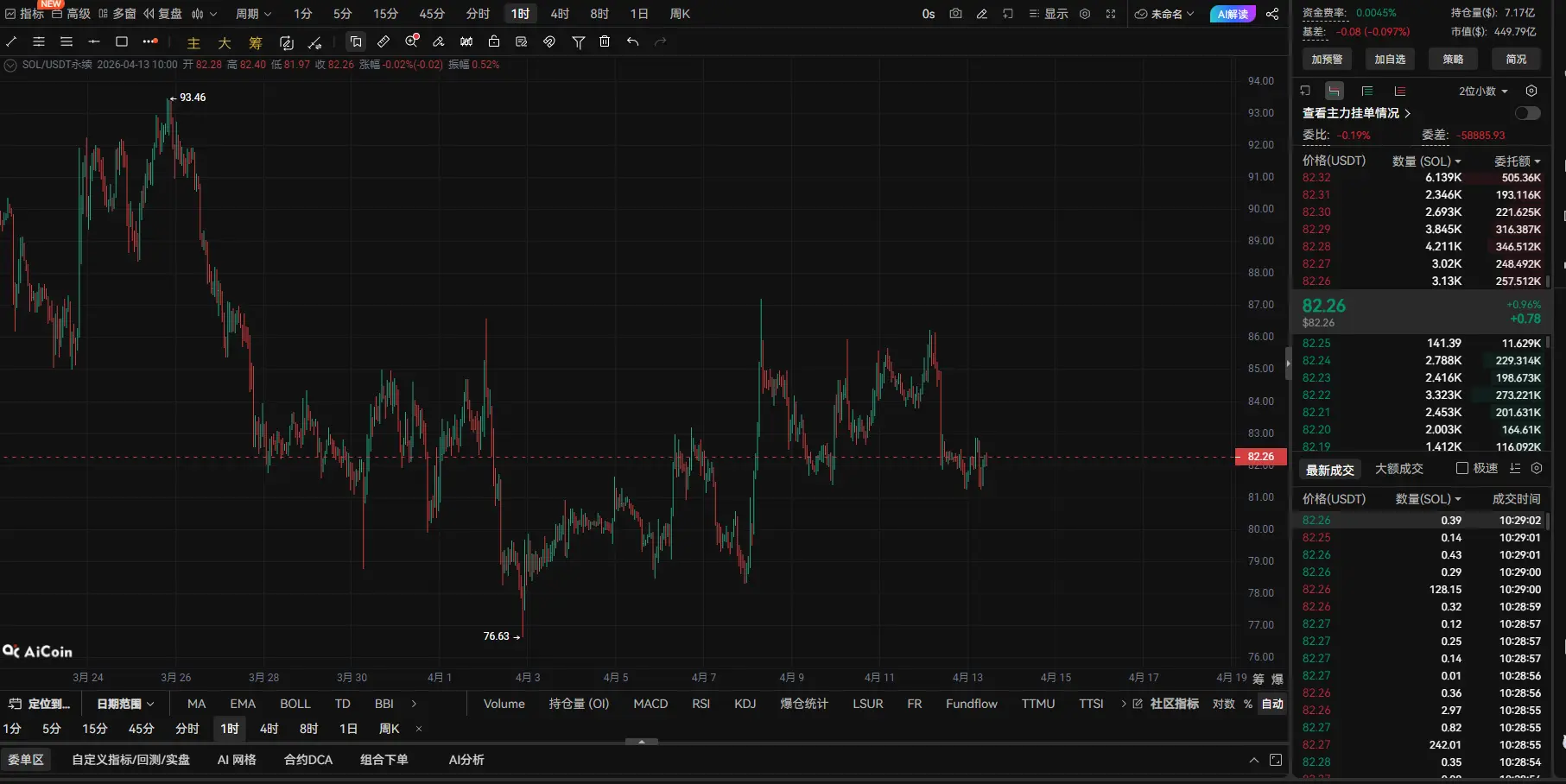The height and width of the screenshot is (784, 1566).
Task: Open chart settings hexagon icon in top bar
Action: click(x=1085, y=14)
